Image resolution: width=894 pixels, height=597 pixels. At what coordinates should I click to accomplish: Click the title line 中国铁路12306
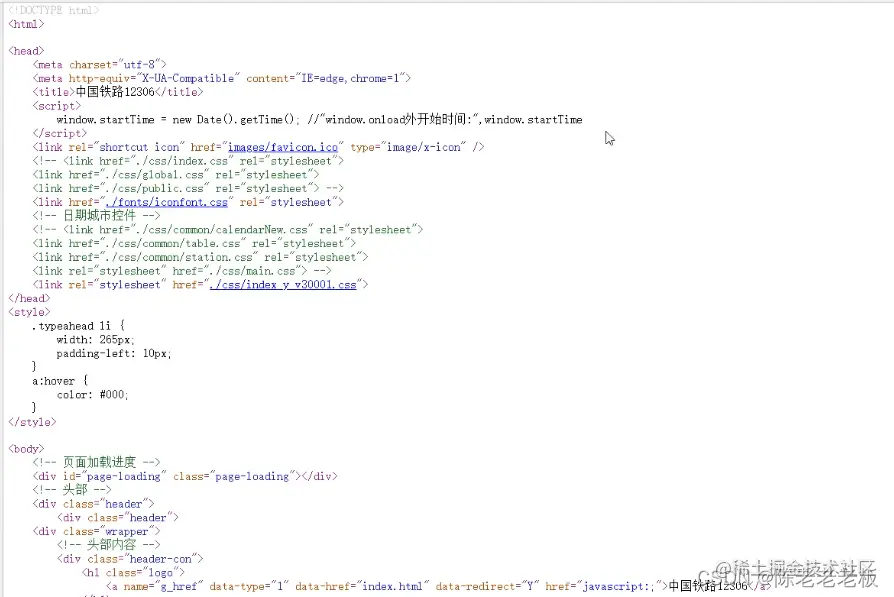point(117,92)
